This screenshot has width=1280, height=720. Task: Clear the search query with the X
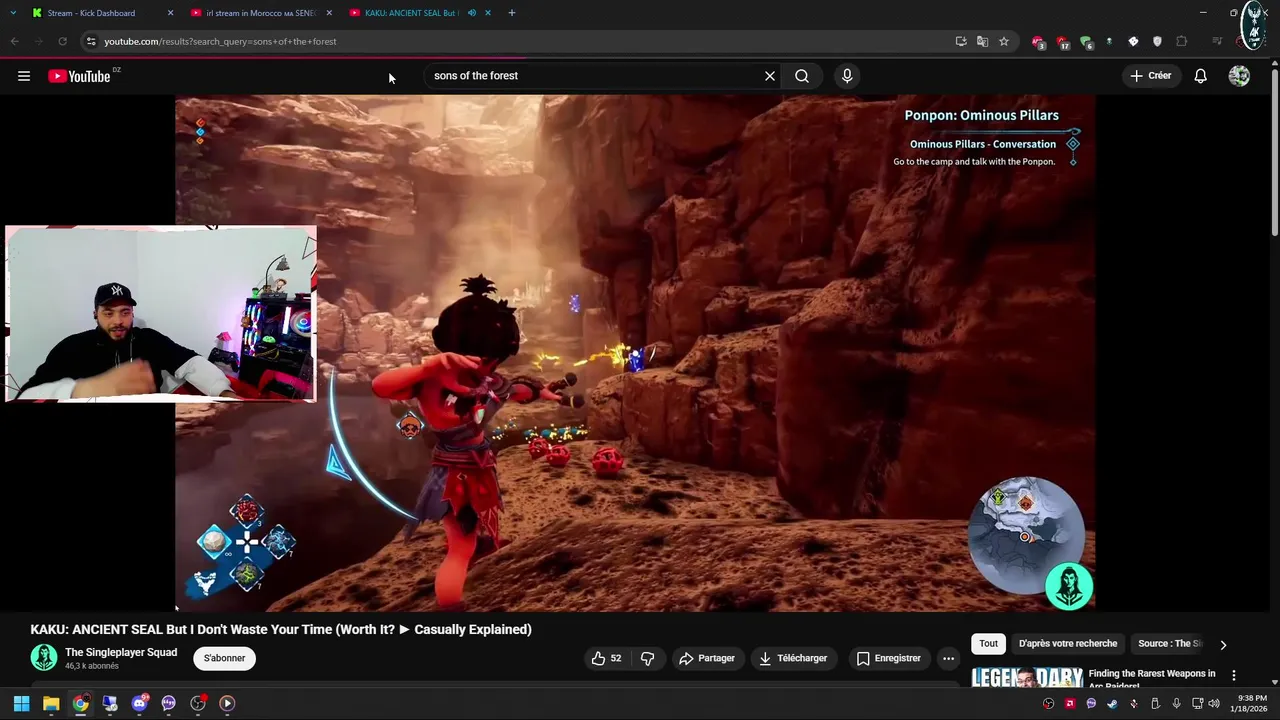pyautogui.click(x=770, y=76)
